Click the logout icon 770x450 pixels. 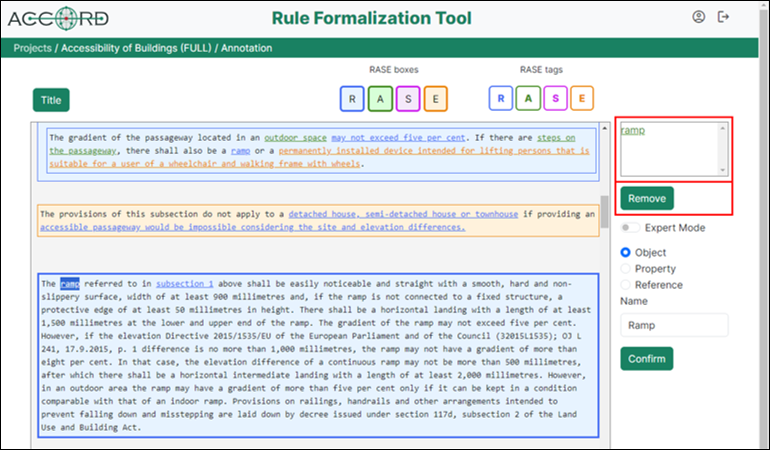[724, 18]
